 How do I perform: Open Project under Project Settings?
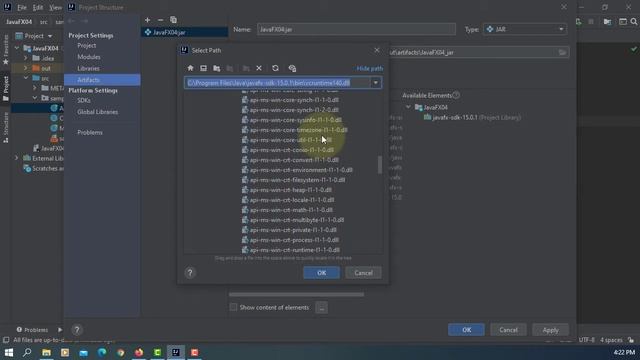point(87,46)
